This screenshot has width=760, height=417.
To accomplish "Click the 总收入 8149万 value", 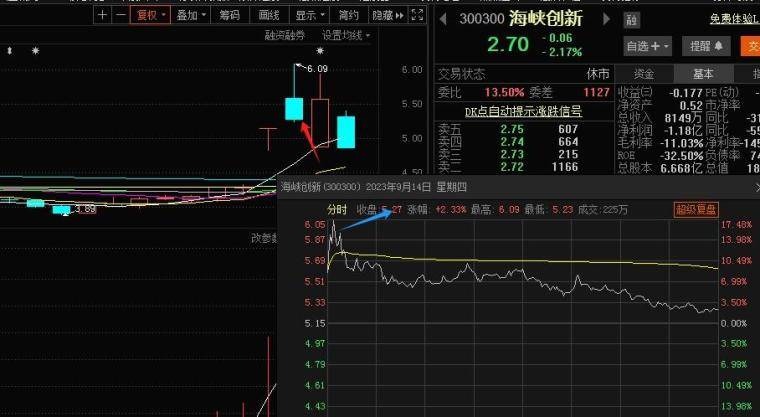I will [x=683, y=118].
